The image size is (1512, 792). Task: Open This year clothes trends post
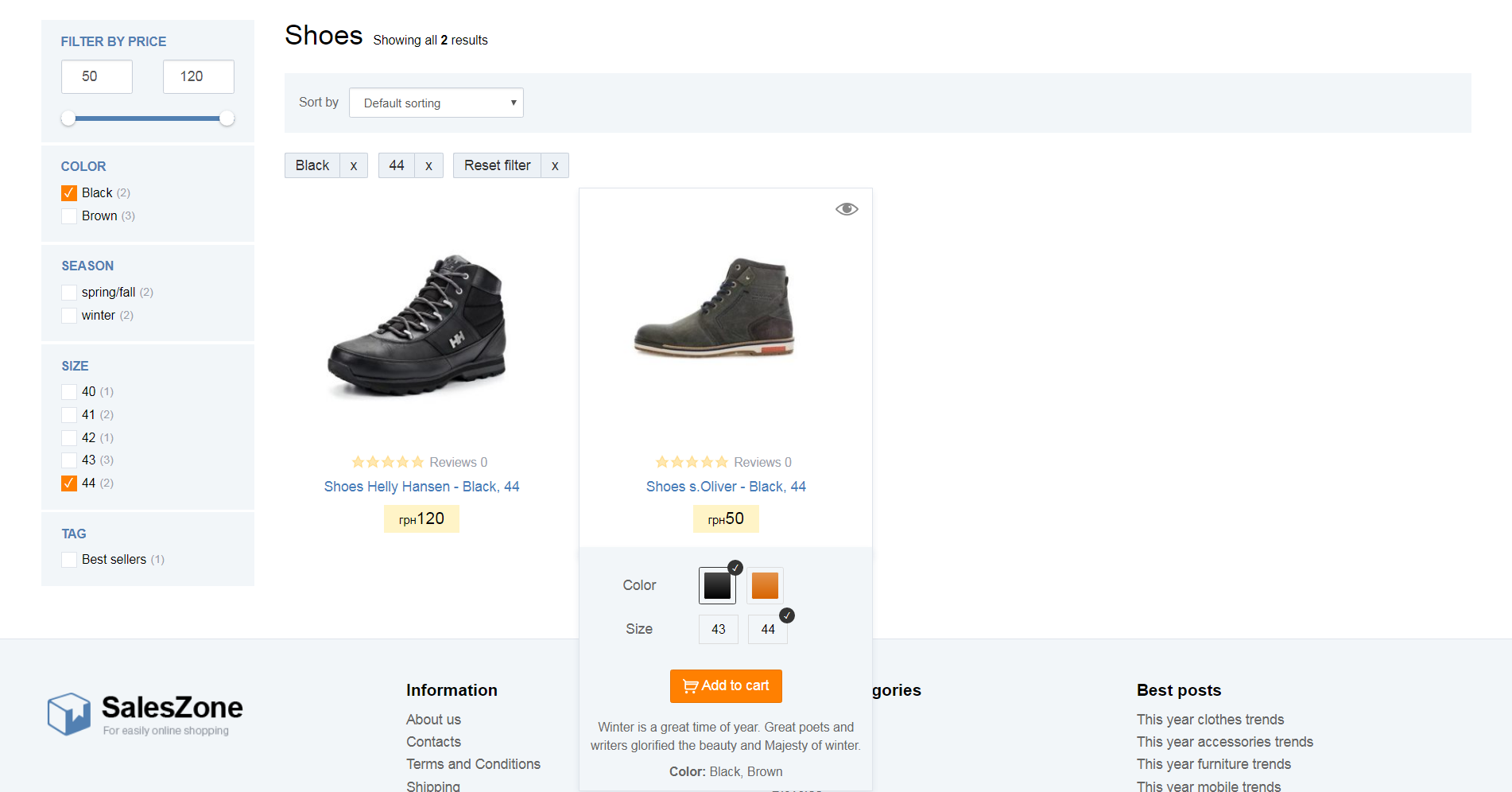point(1210,720)
